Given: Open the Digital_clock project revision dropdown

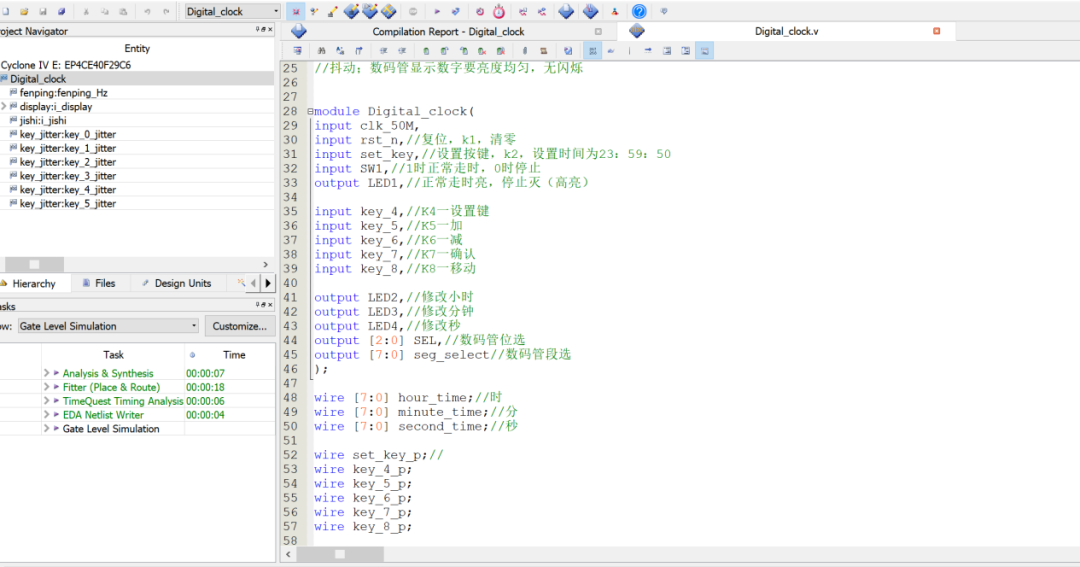Looking at the screenshot, I should (x=275, y=12).
